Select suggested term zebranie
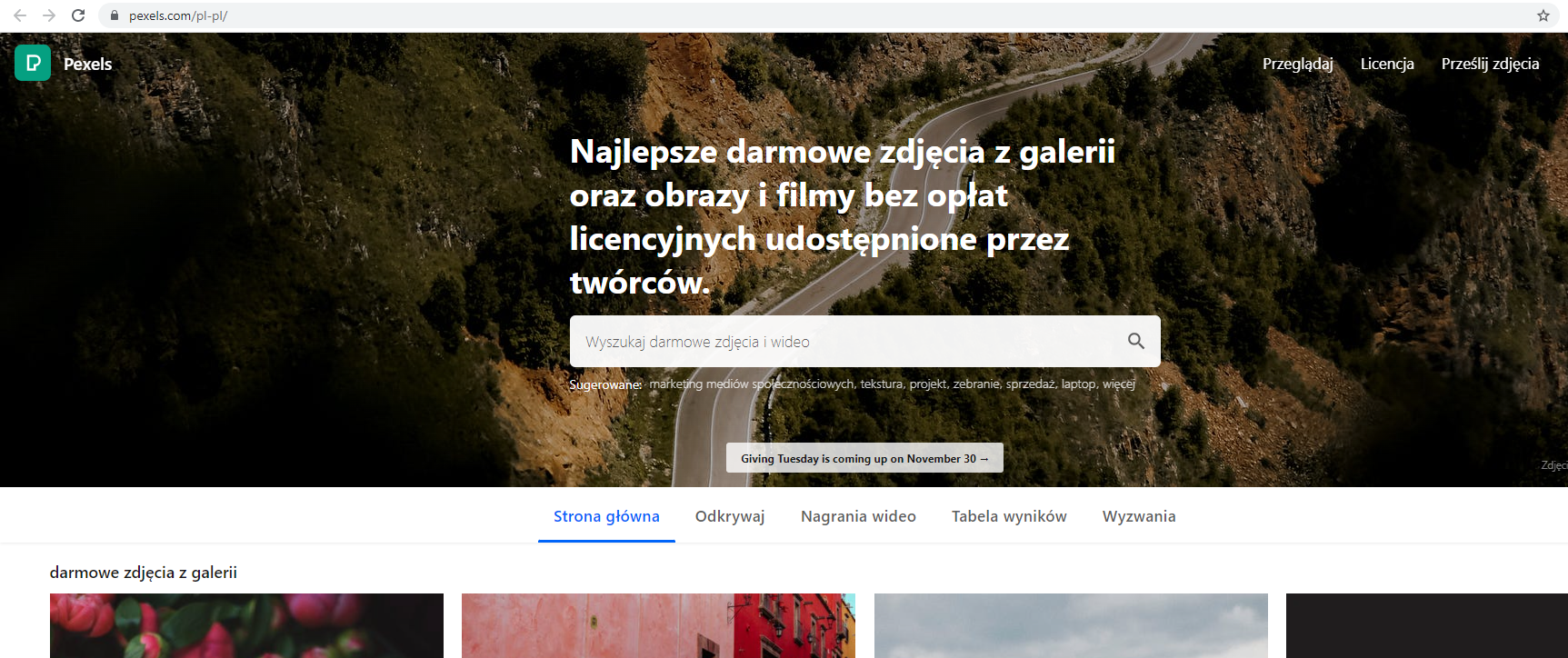 pos(976,384)
